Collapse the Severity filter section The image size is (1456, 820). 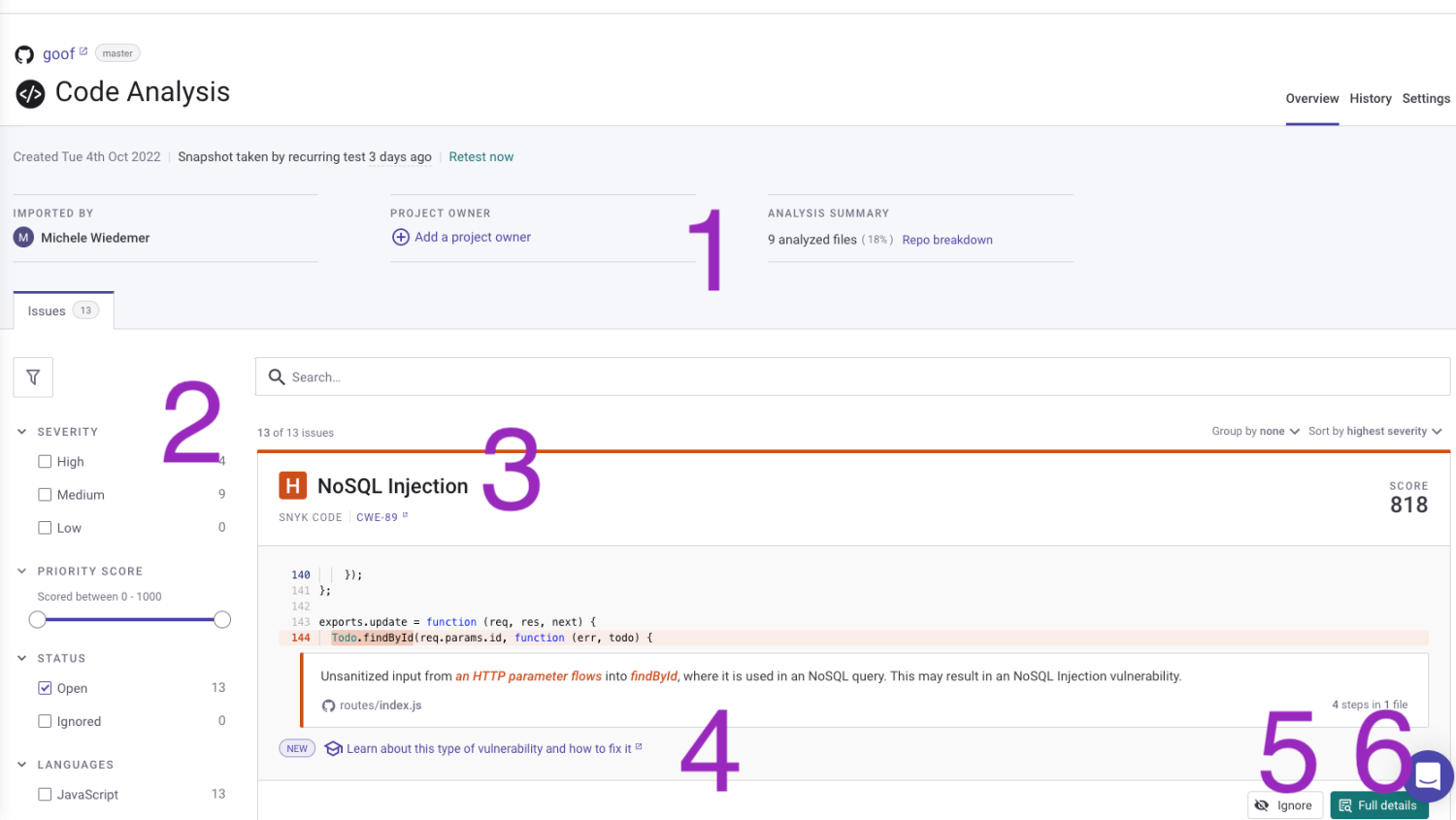[22, 432]
